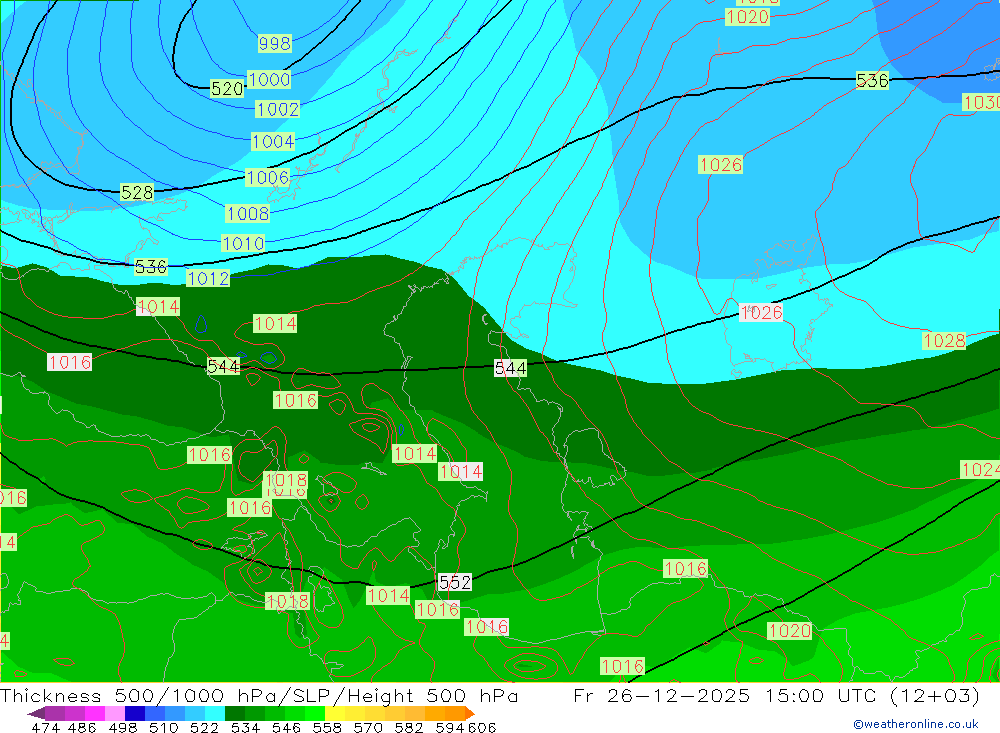1000x733 pixels.
Task: Click the purple arrow tip at legend start
Action: coord(36,713)
